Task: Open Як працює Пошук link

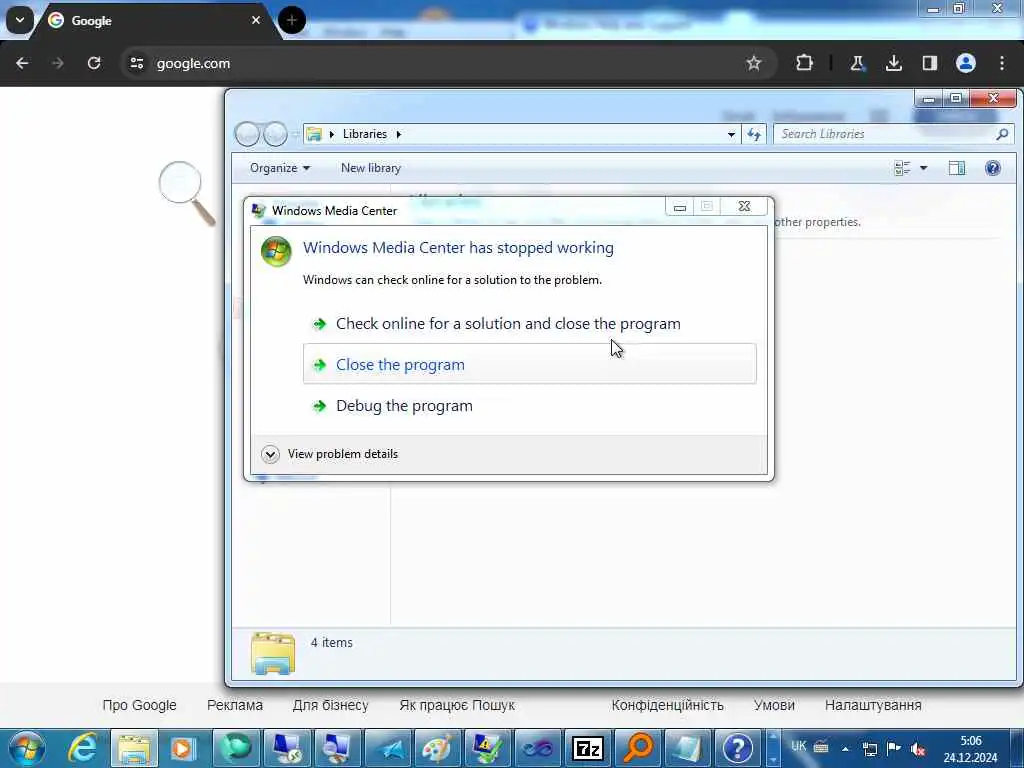Action: (x=456, y=705)
